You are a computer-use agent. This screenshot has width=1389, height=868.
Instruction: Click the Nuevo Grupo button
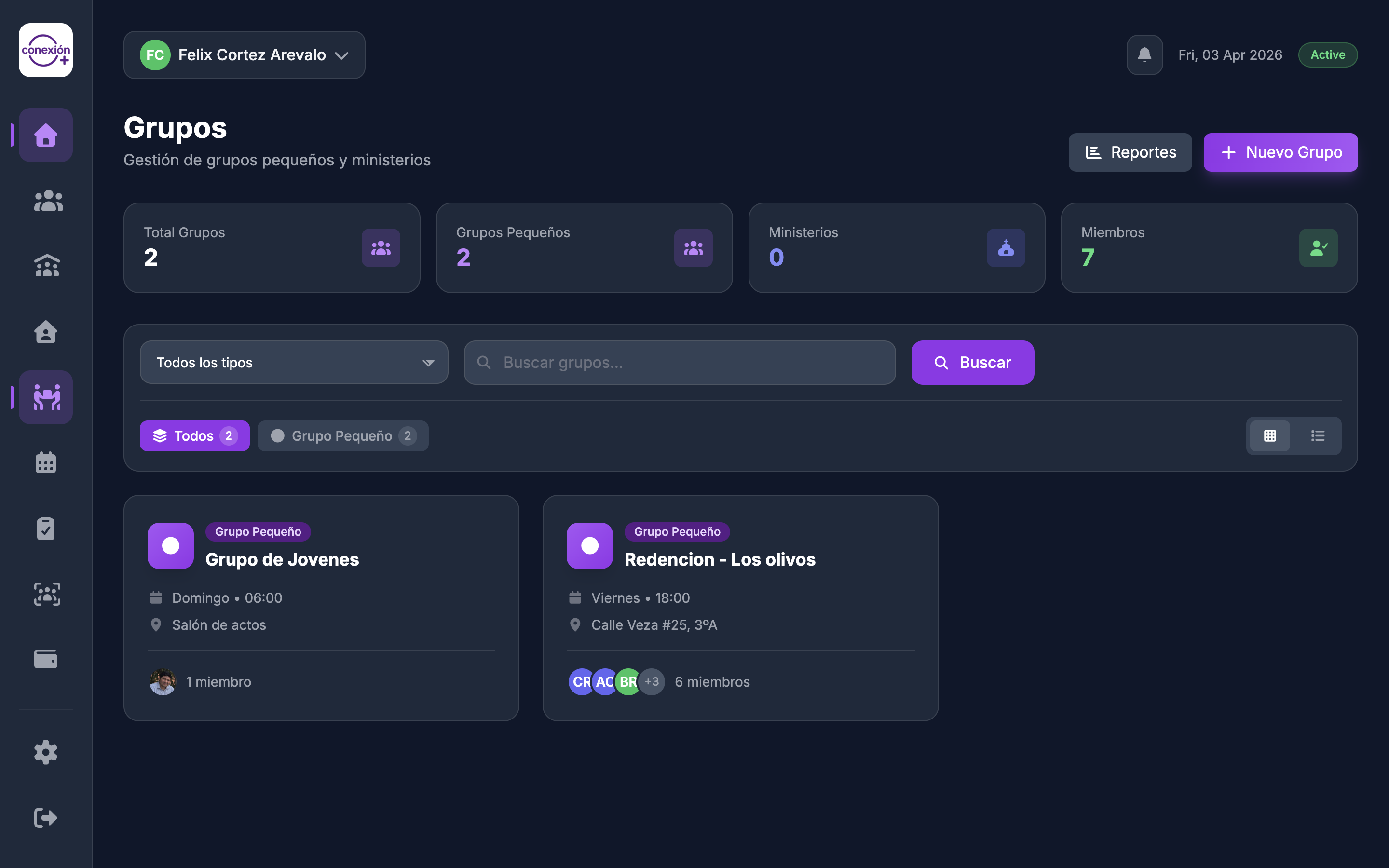pyautogui.click(x=1280, y=152)
